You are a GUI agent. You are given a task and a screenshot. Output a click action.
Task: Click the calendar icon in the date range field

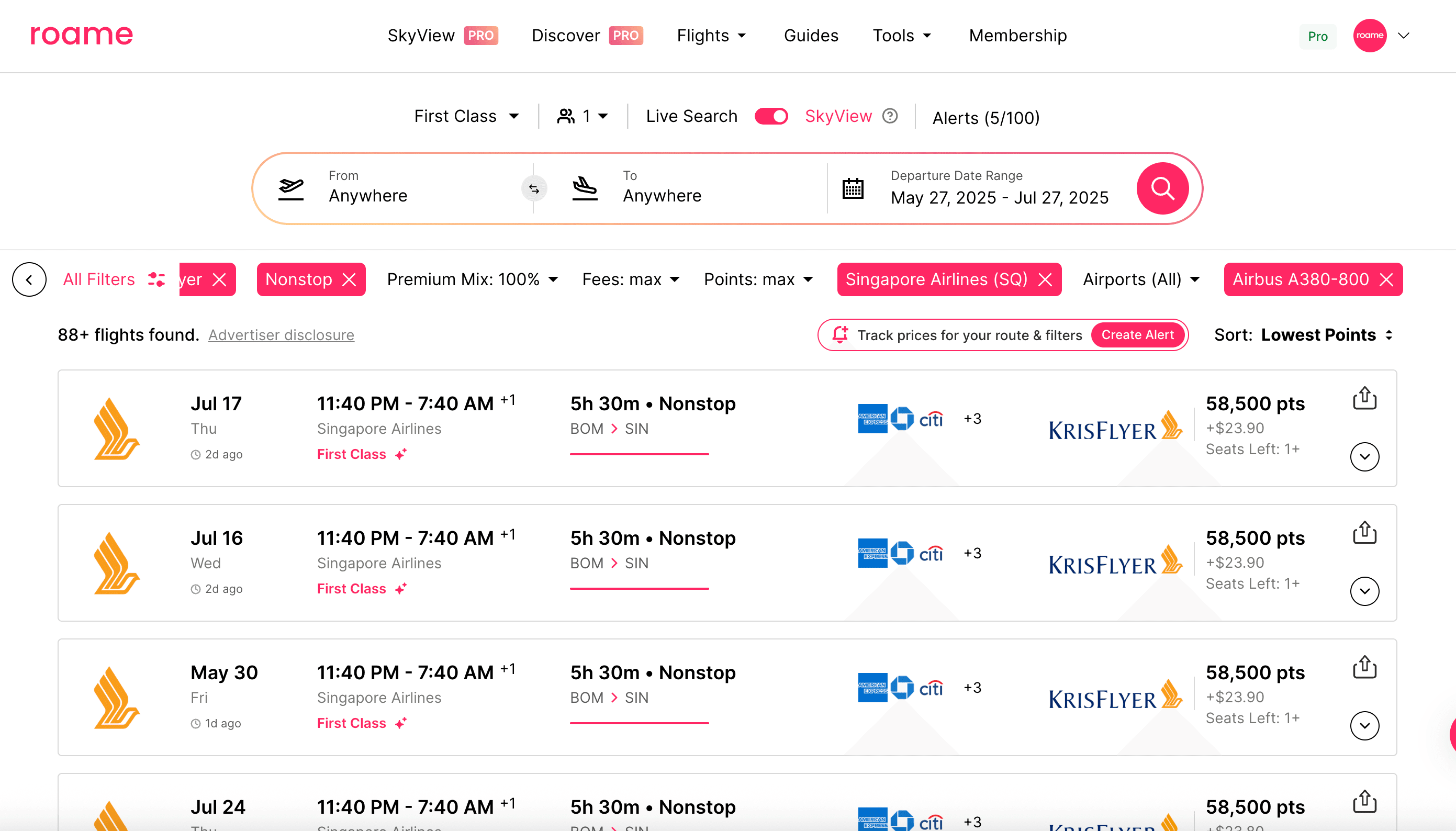(853, 188)
